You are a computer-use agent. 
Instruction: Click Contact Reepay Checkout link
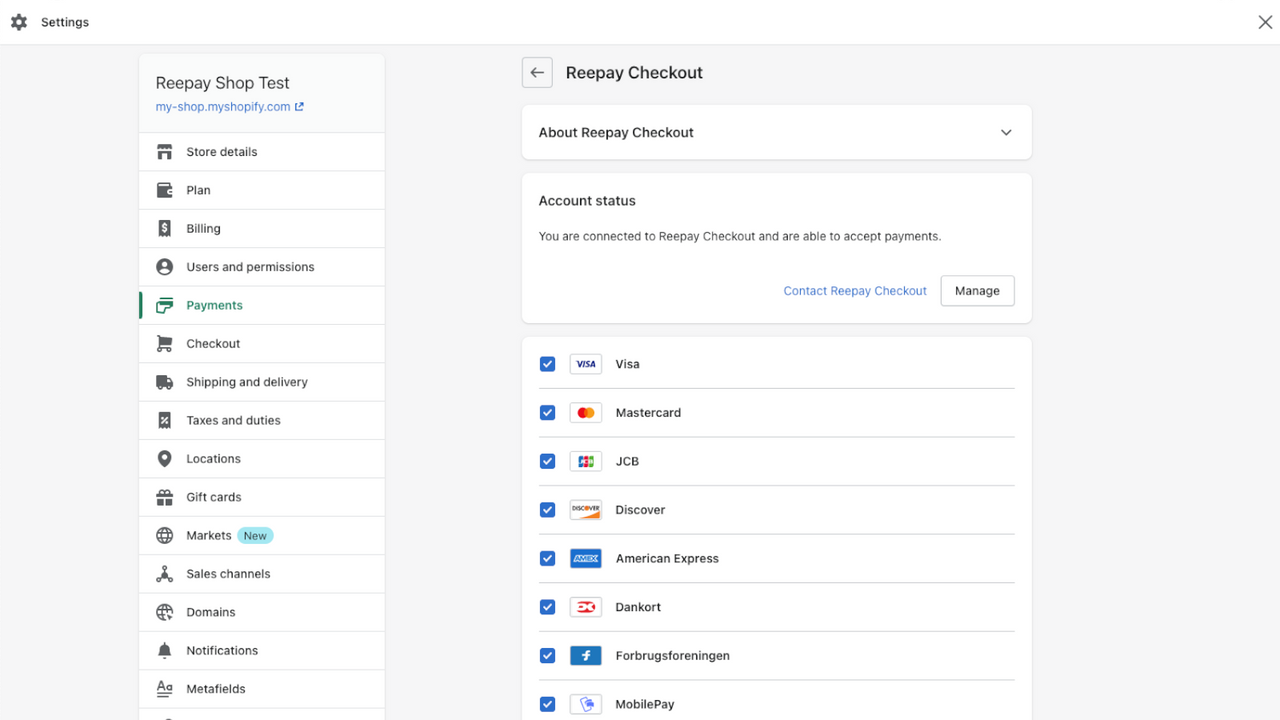[855, 291]
